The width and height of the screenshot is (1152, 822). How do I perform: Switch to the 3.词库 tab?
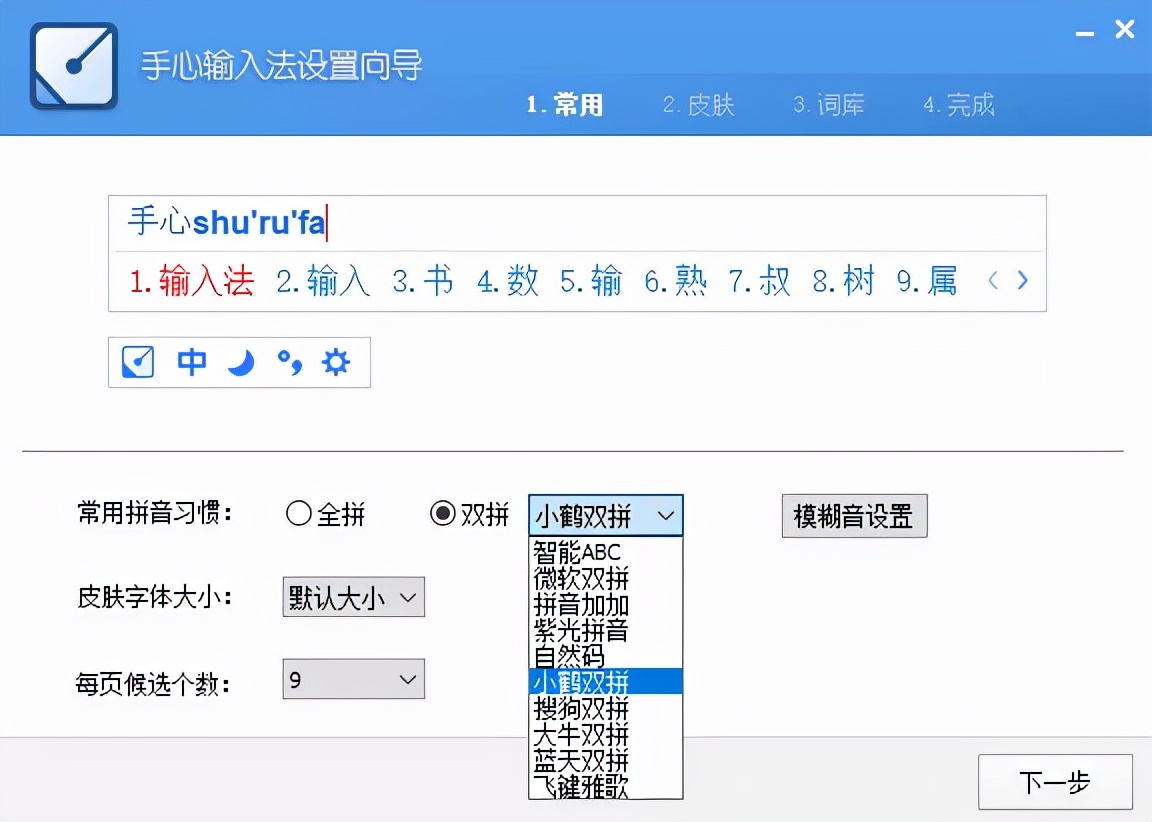pos(828,103)
